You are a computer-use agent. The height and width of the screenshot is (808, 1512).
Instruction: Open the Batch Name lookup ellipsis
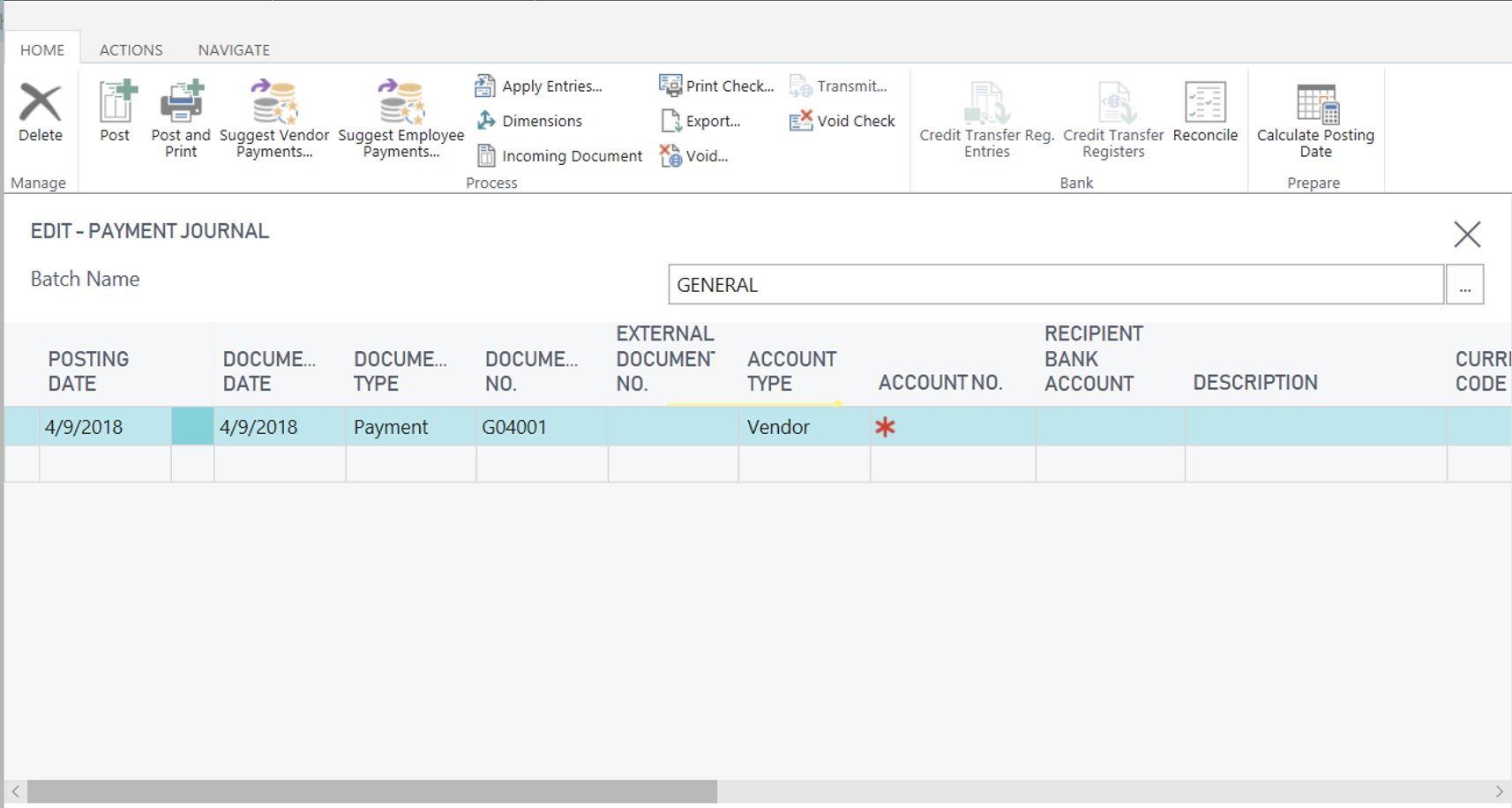1464,284
